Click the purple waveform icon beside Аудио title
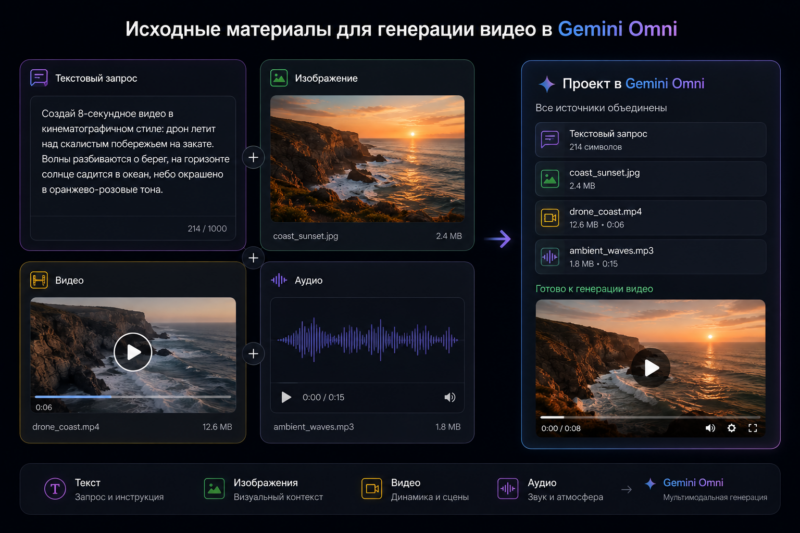800x533 pixels. tap(279, 280)
